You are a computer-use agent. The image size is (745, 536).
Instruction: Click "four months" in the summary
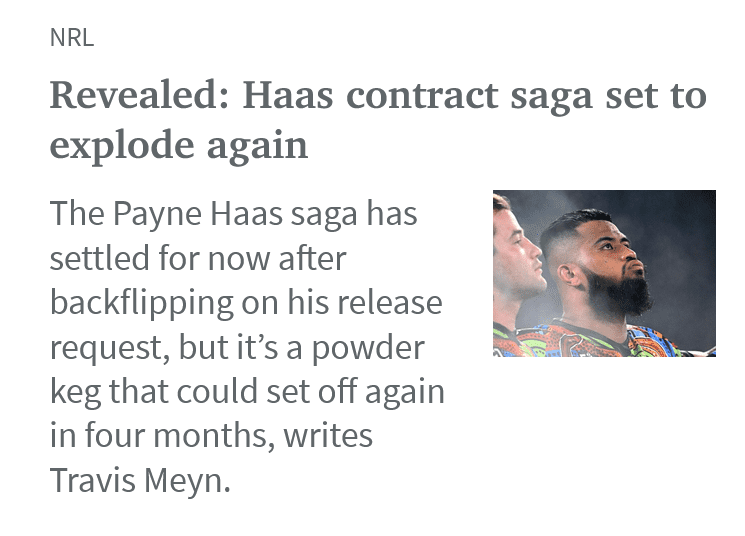181,435
